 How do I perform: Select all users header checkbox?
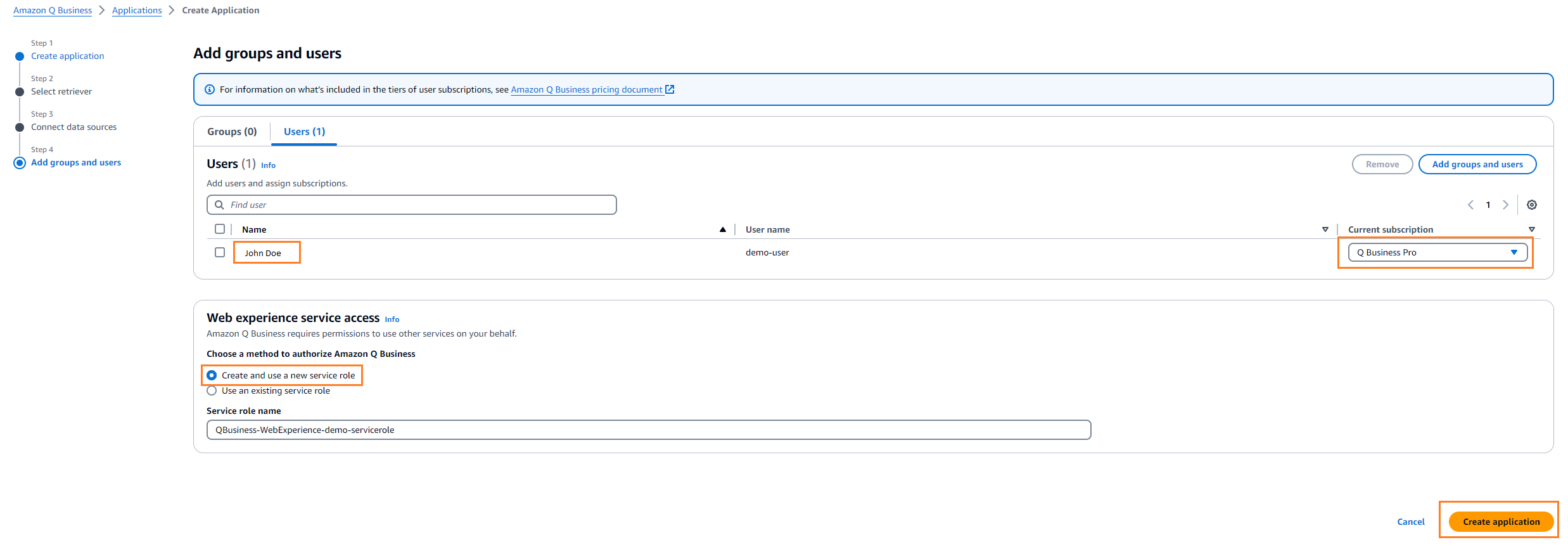tap(220, 229)
